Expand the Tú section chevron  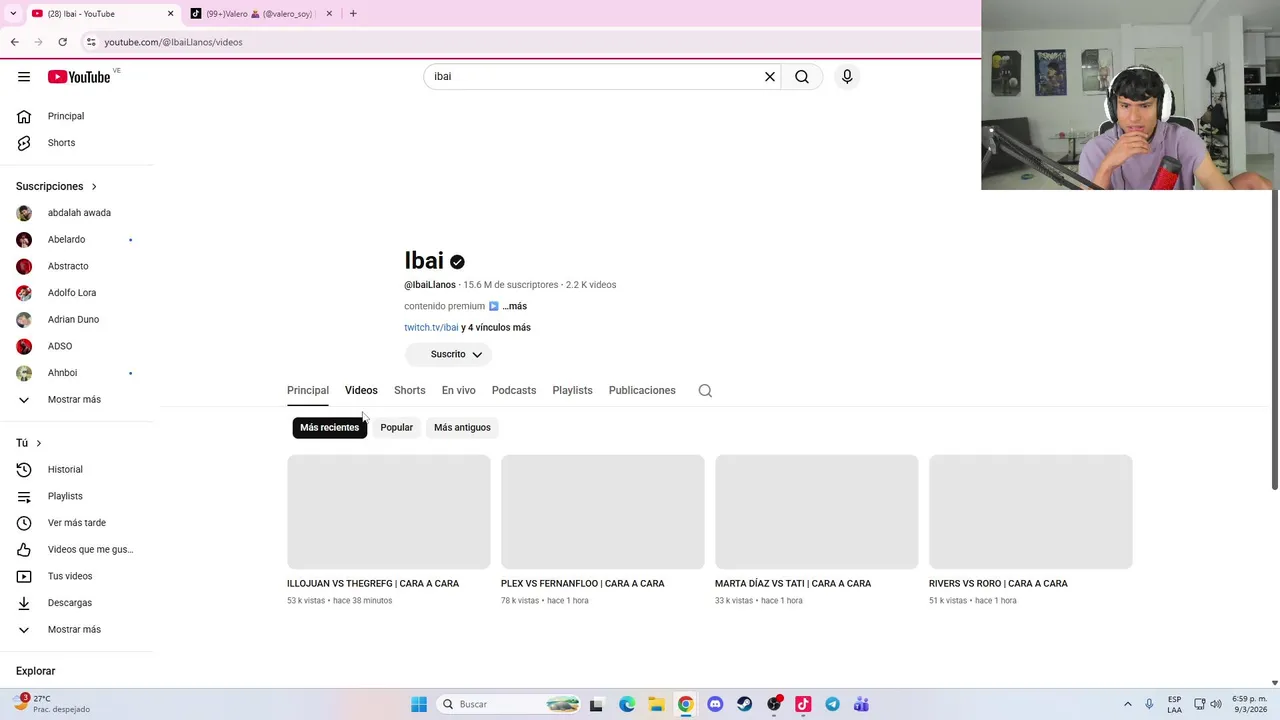(39, 443)
